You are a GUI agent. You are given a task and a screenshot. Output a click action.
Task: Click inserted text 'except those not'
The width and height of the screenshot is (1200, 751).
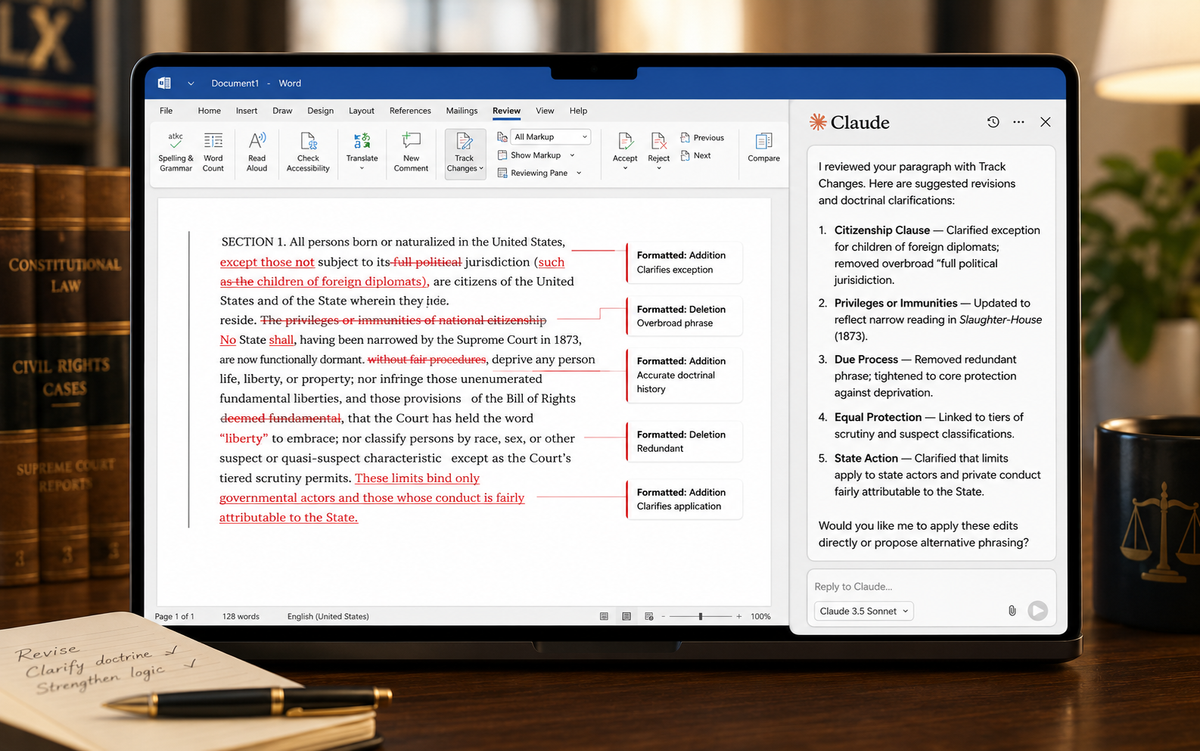[x=267, y=262]
